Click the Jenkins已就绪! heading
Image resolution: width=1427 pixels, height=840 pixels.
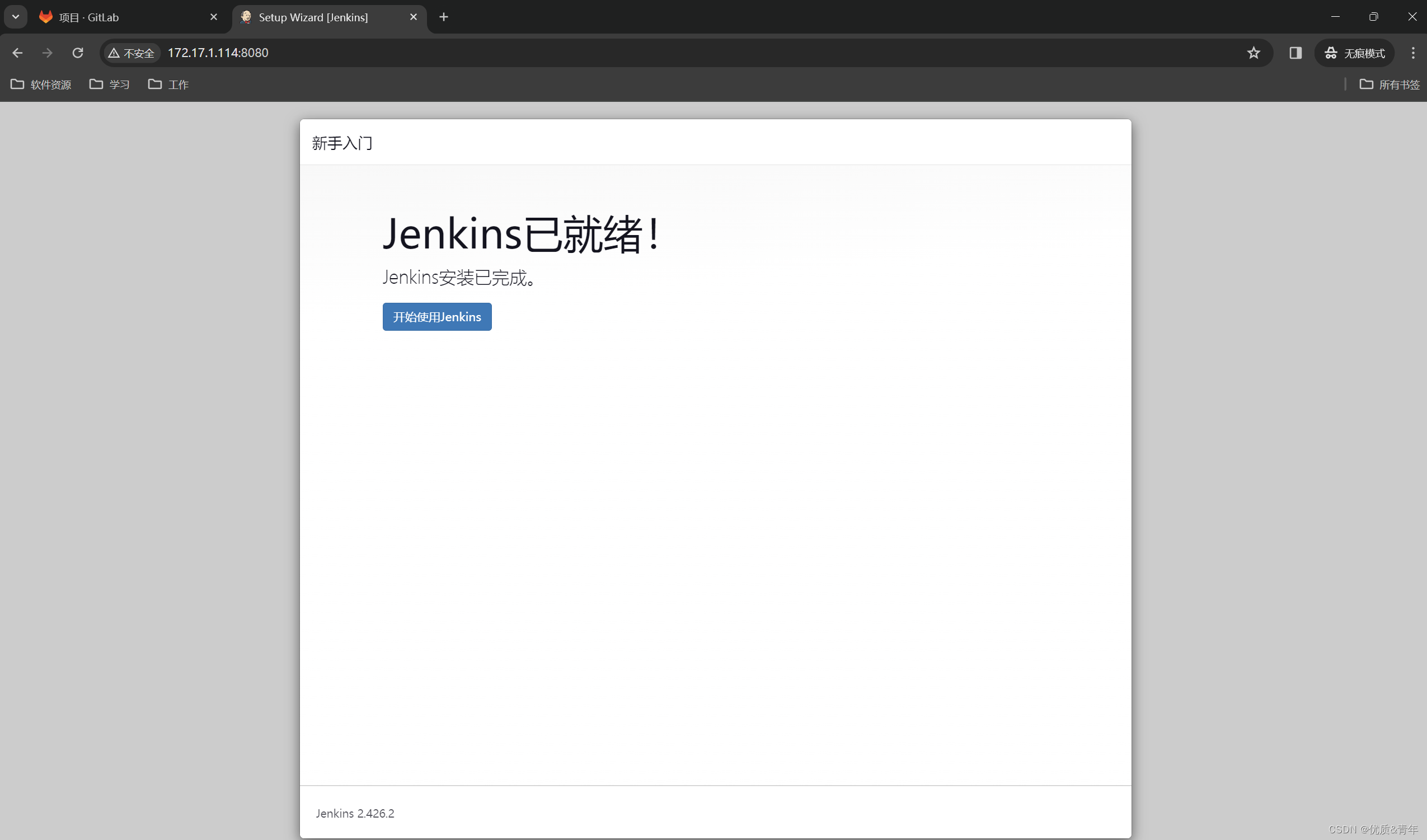[521, 233]
